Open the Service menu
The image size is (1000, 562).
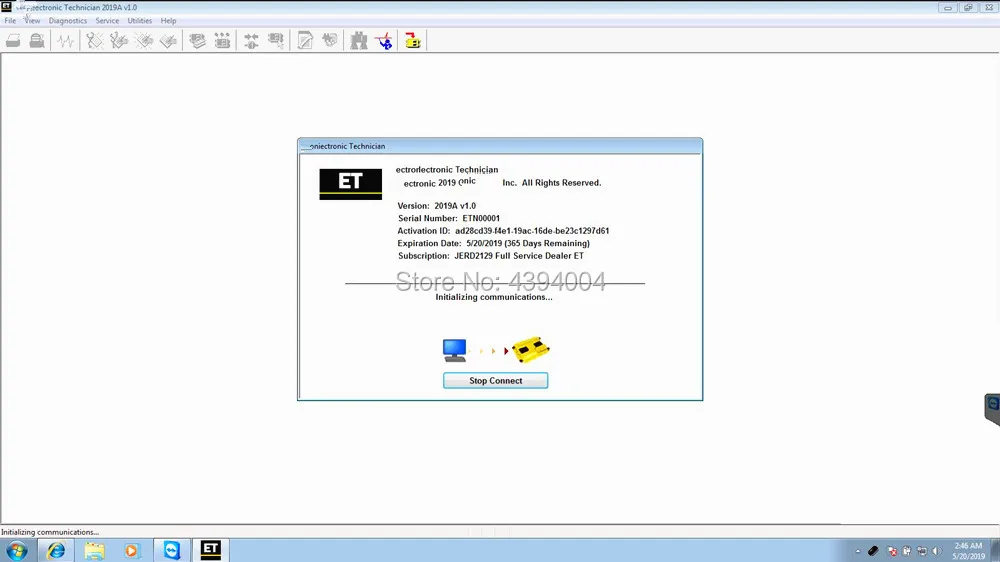pyautogui.click(x=107, y=20)
